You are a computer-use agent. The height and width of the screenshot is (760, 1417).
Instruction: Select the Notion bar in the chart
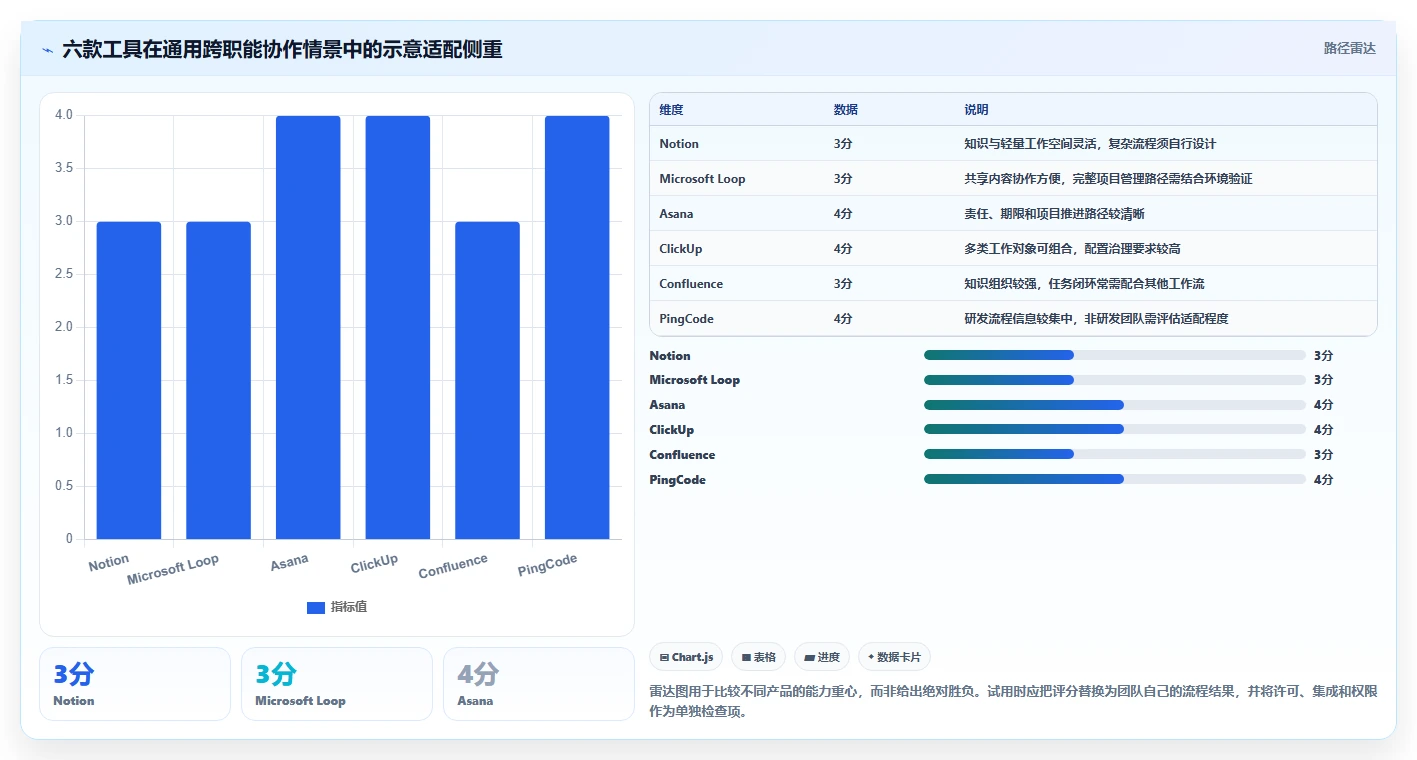tap(129, 380)
